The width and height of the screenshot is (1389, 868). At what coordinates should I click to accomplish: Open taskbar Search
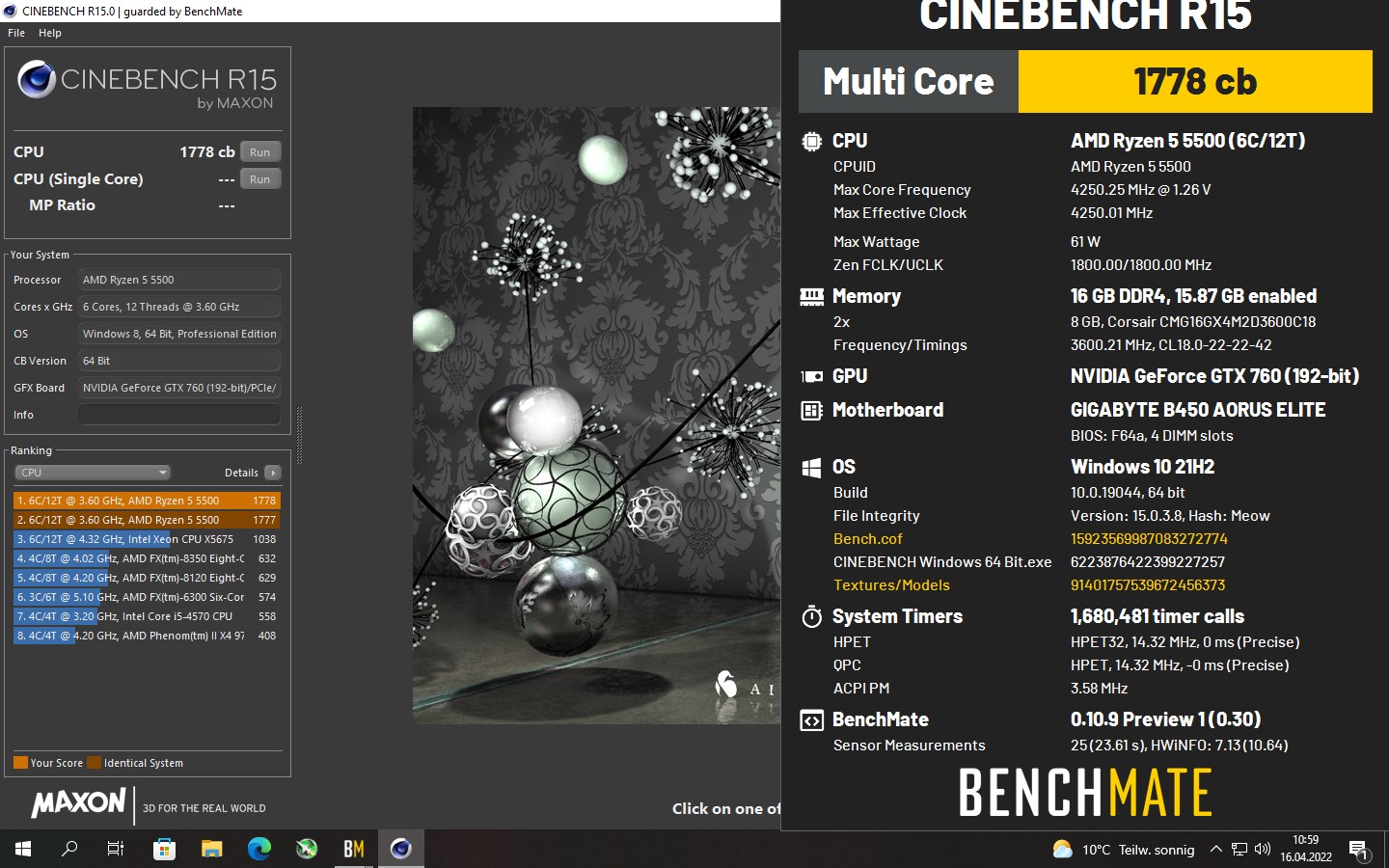[69, 849]
